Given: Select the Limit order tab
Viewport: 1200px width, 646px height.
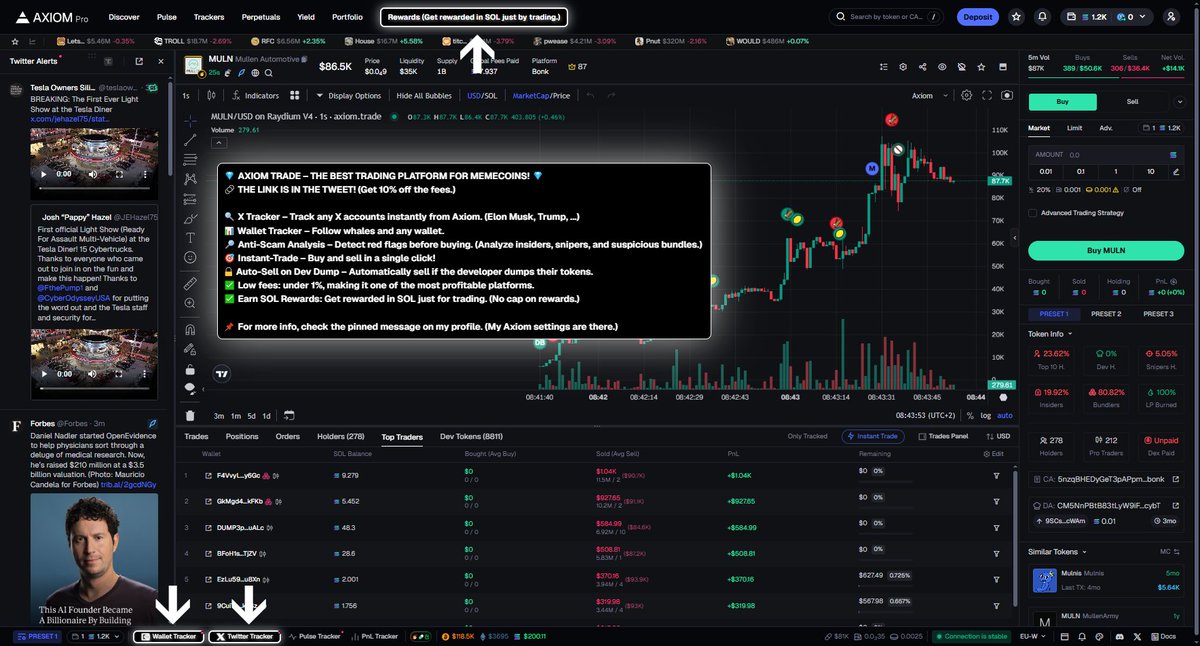Looking at the screenshot, I should point(1074,128).
